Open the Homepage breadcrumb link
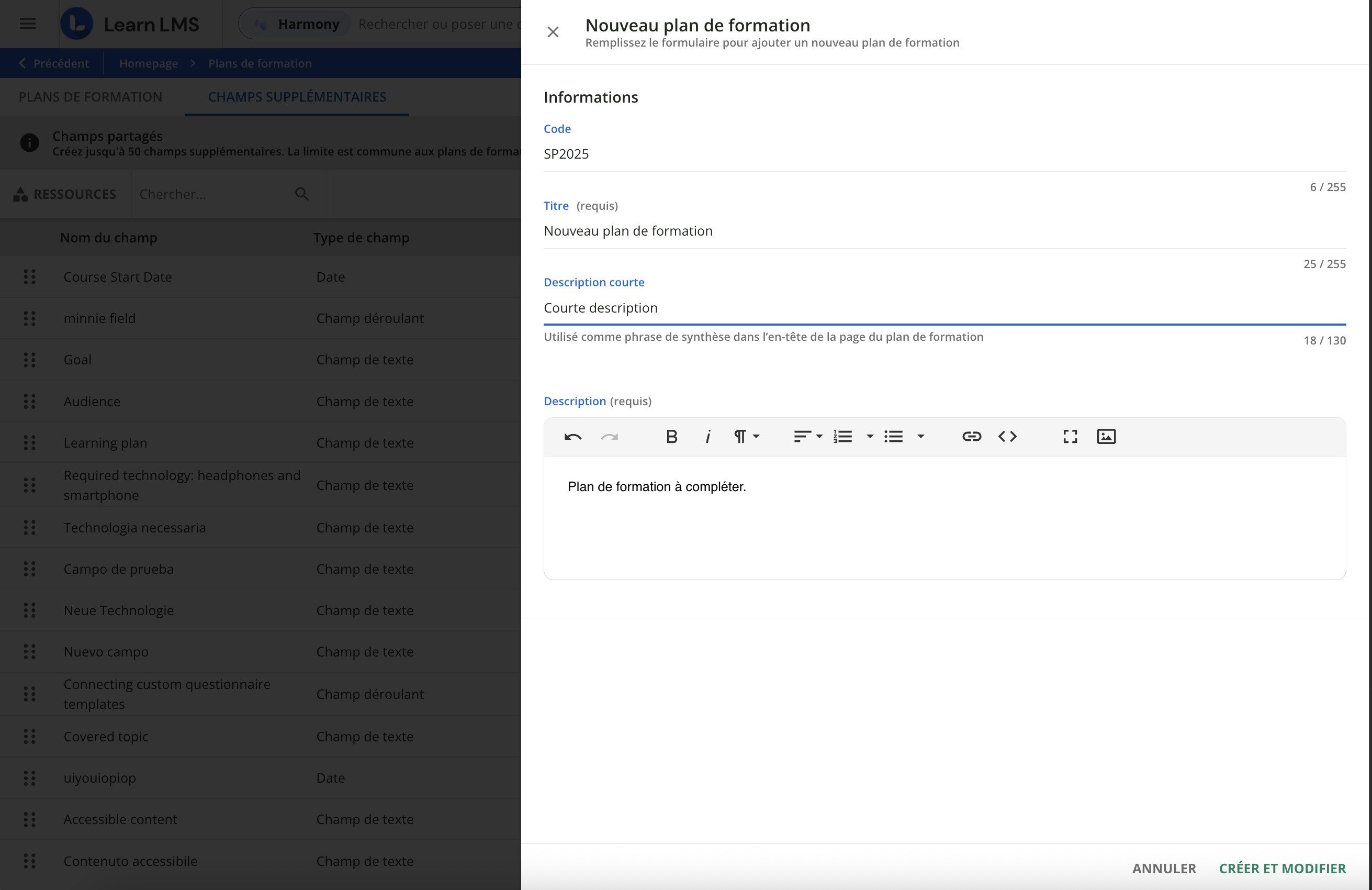The height and width of the screenshot is (890, 1372). point(148,63)
